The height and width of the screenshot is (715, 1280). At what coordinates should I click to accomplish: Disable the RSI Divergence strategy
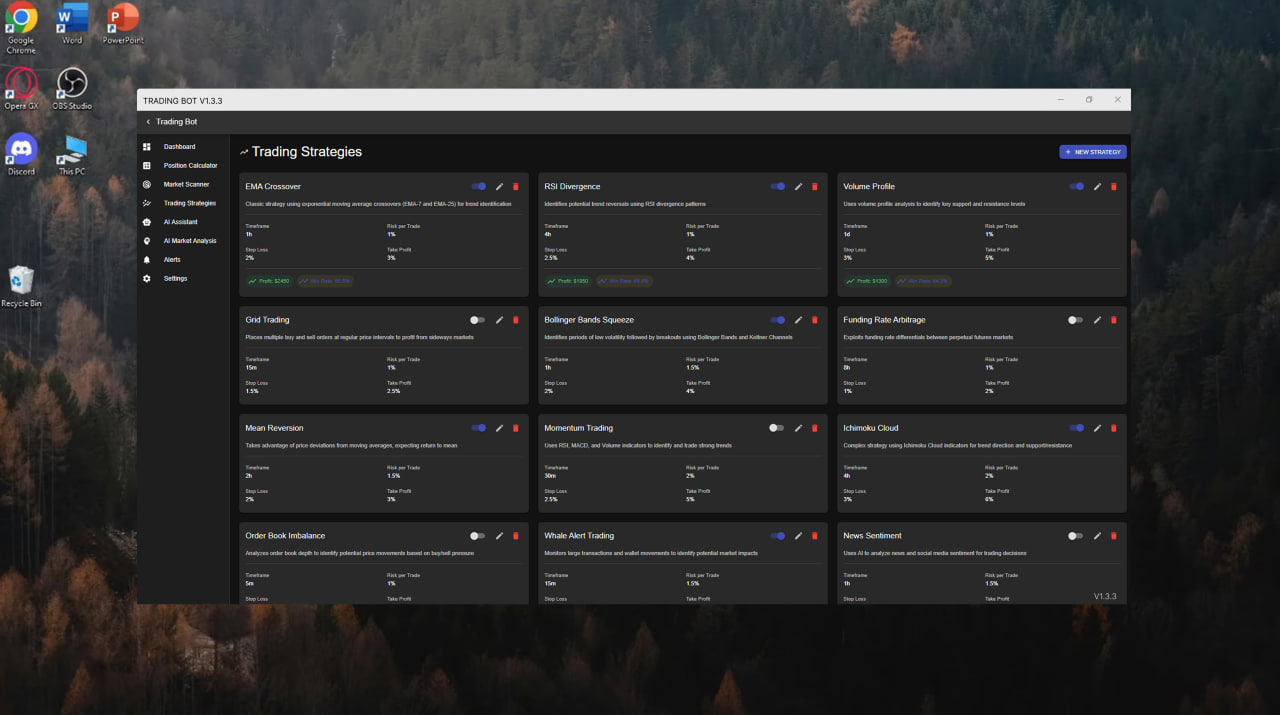[778, 186]
